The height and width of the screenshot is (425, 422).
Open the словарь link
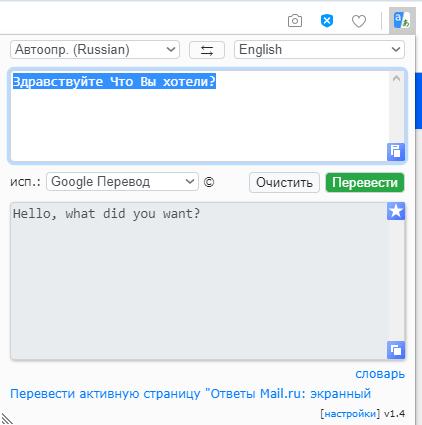click(380, 374)
